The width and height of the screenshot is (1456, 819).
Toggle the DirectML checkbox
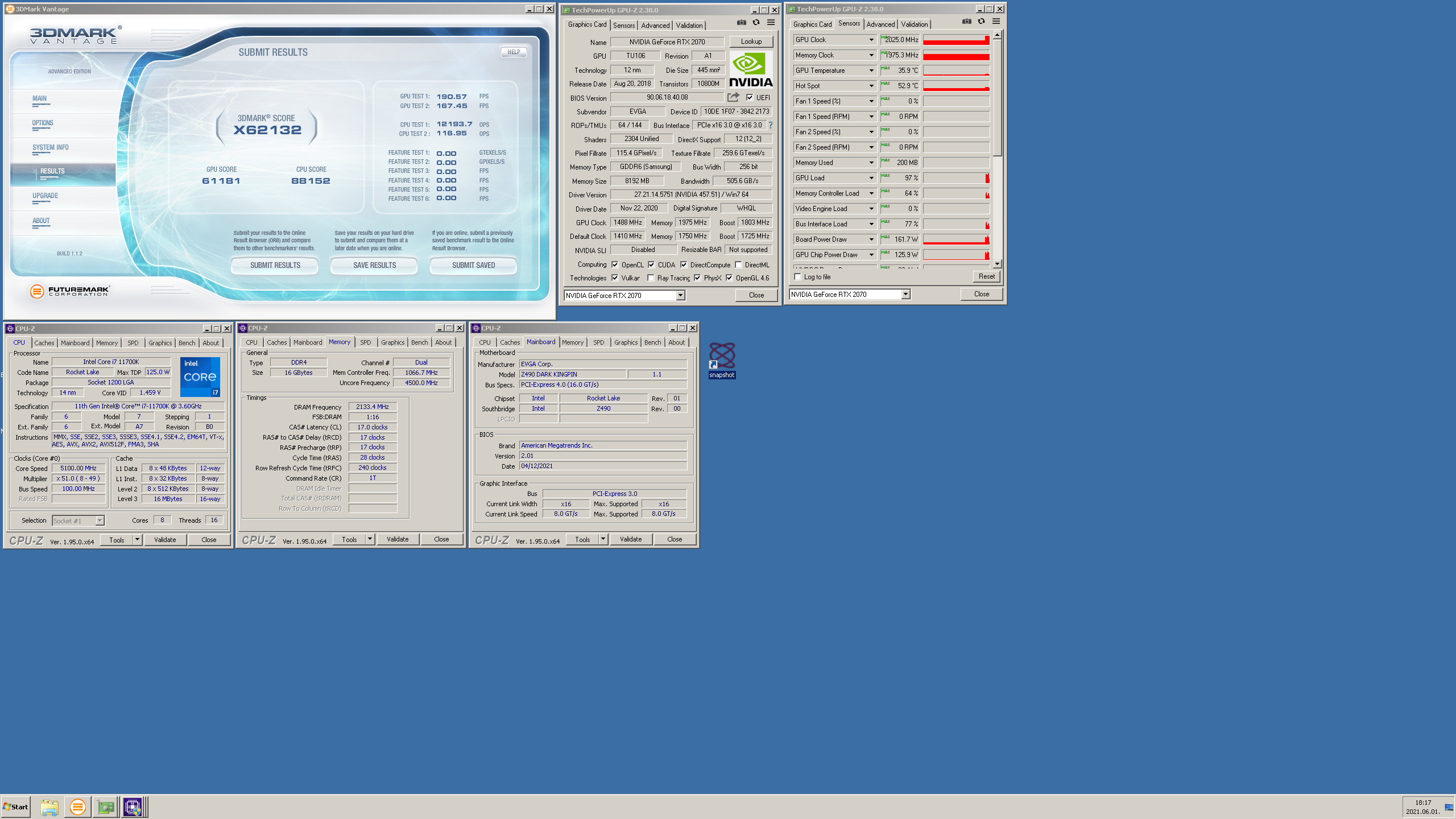[738, 264]
